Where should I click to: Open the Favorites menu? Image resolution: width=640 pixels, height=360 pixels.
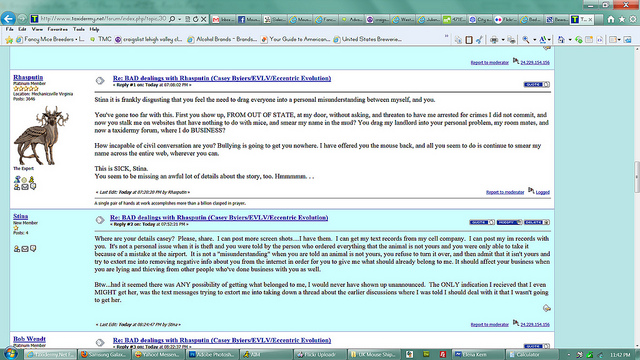pos(58,29)
